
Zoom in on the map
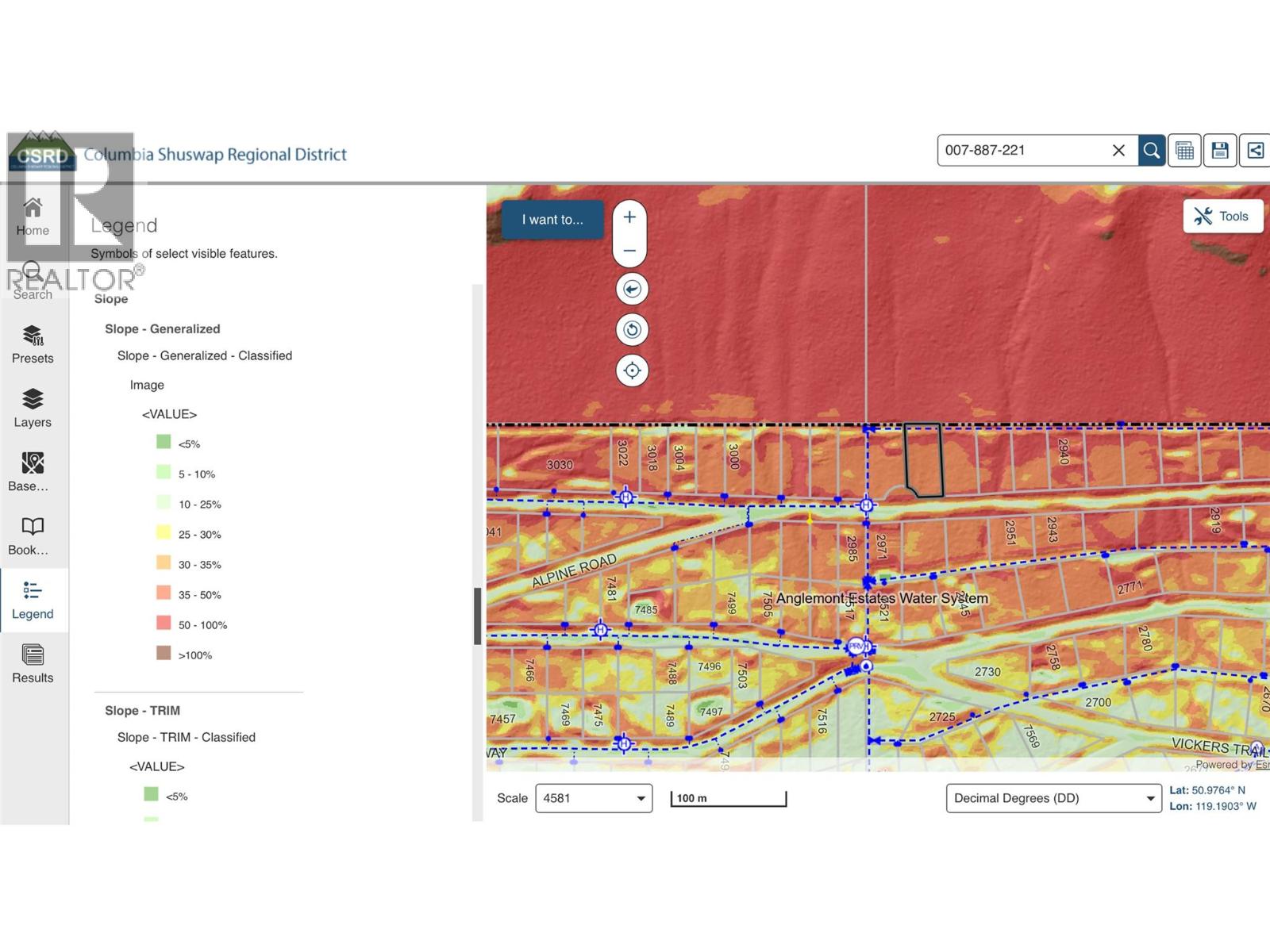pos(629,217)
